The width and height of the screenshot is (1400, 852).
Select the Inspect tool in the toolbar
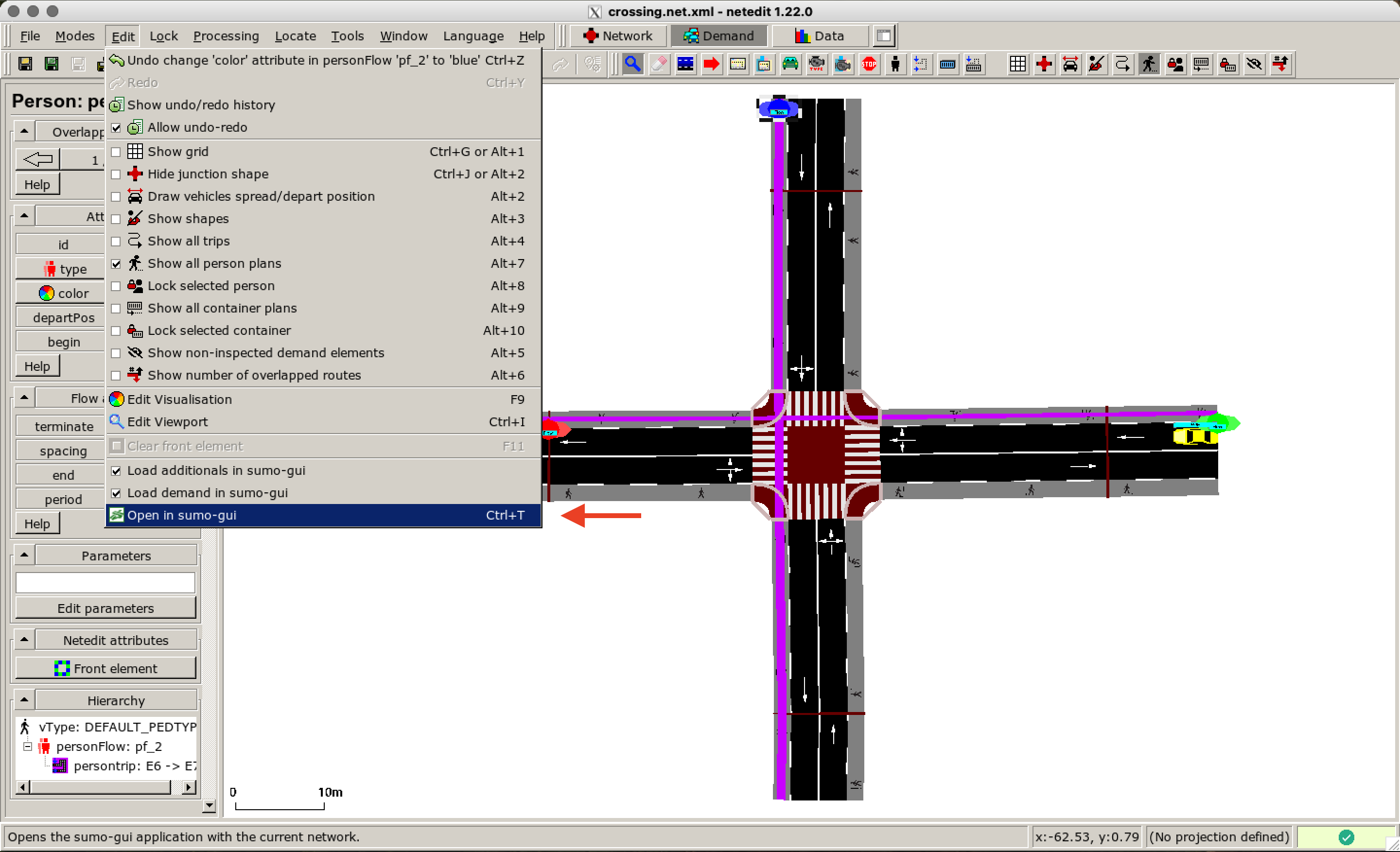[x=632, y=64]
